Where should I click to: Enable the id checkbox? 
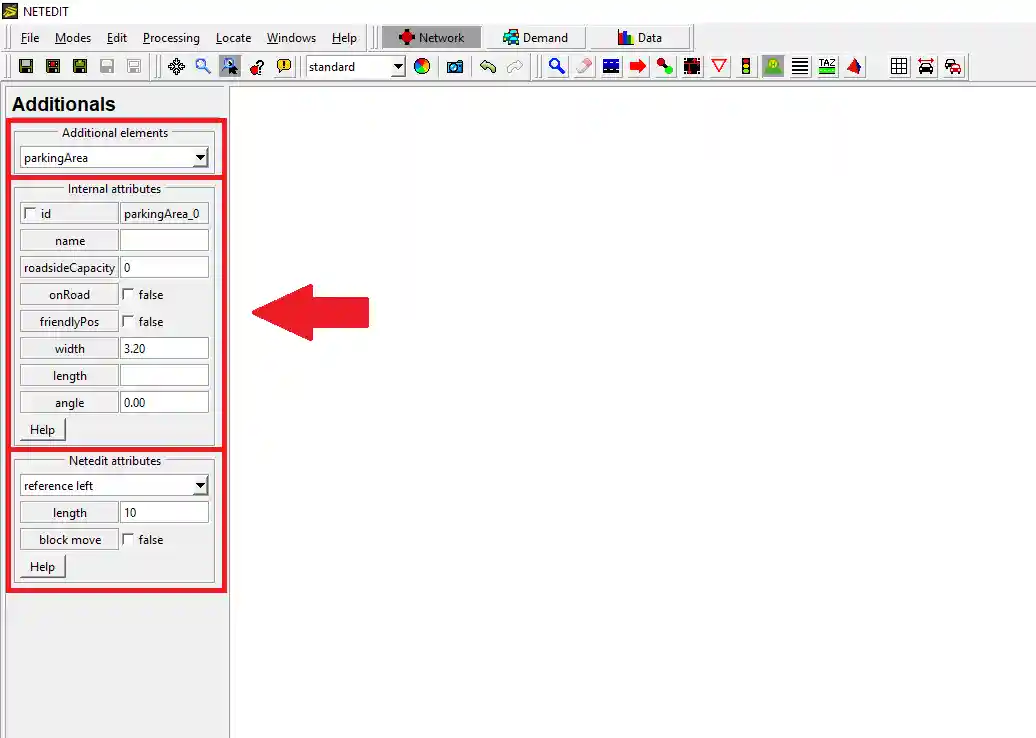tap(30, 213)
